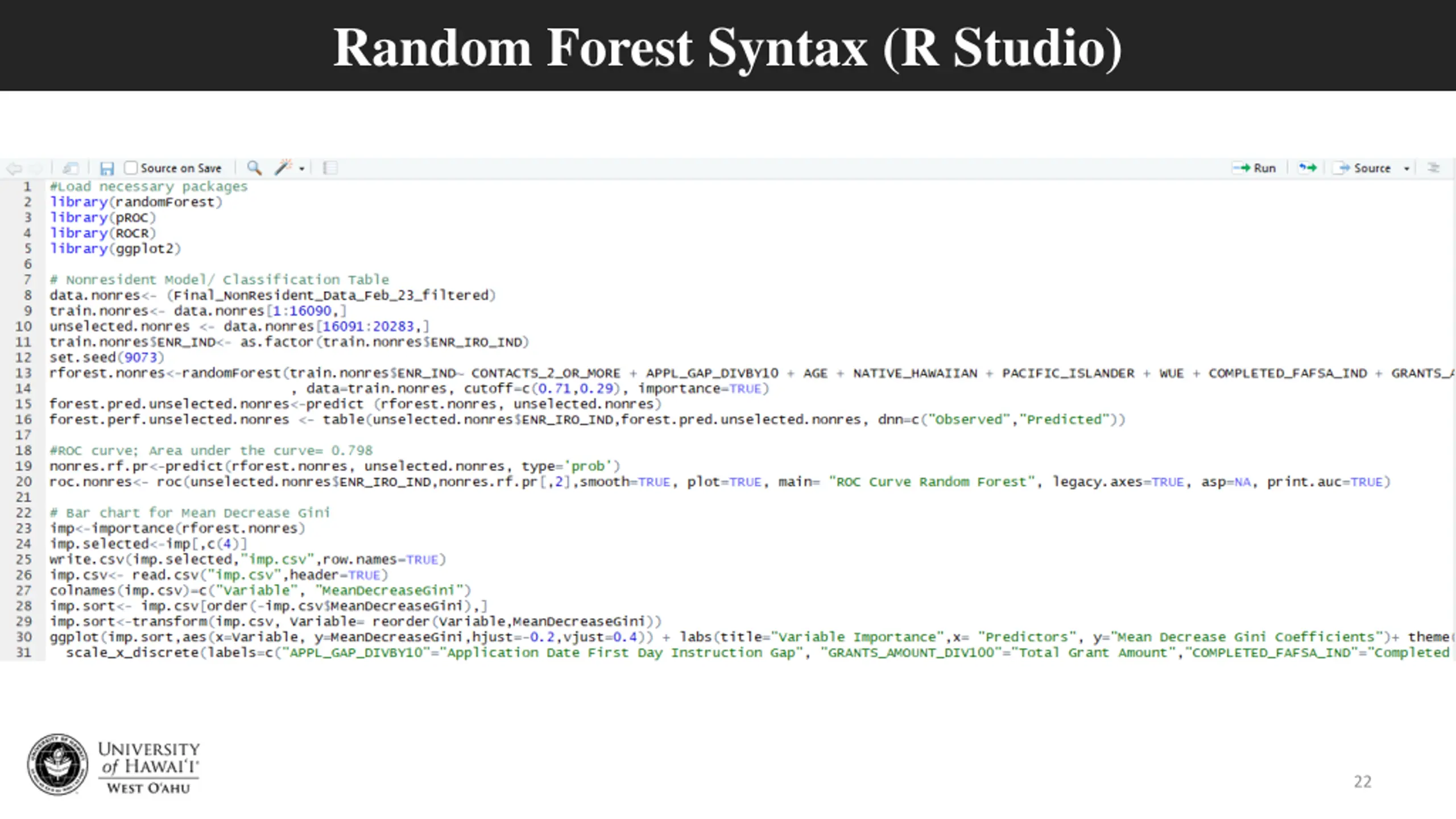The image size is (1456, 819).
Task: Run the current line with the Run button
Action: (1254, 168)
